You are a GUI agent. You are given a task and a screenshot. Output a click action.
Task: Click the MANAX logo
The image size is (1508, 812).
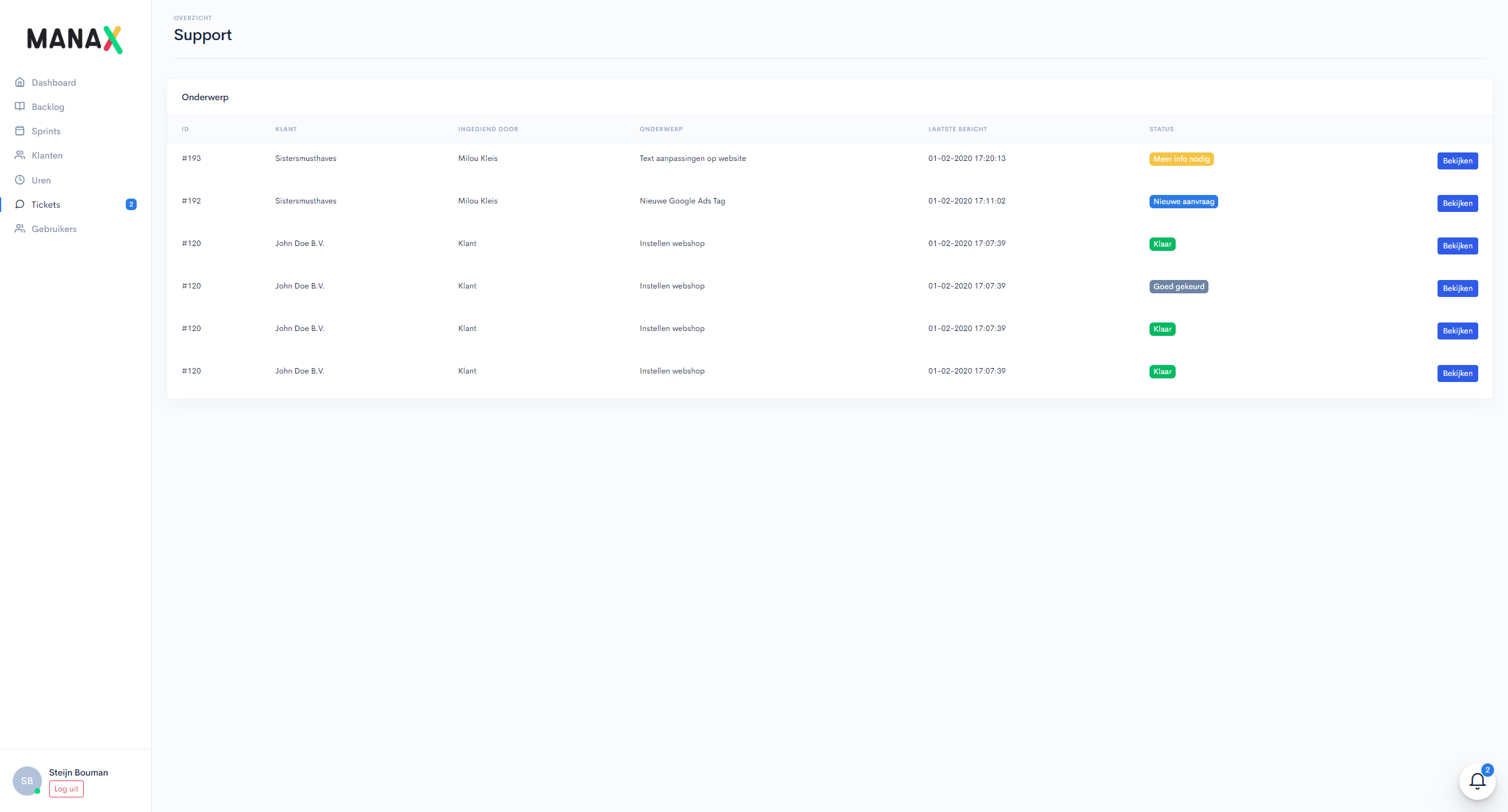click(75, 39)
